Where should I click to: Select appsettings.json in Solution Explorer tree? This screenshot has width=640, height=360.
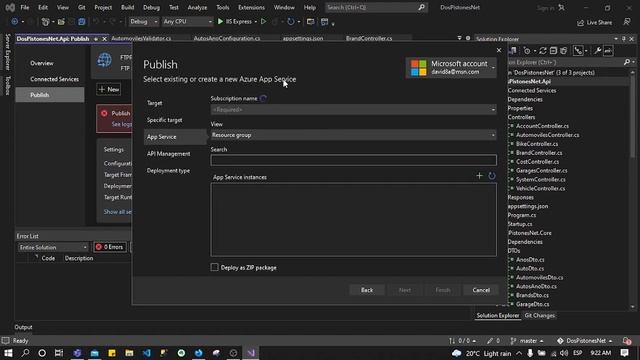point(528,206)
